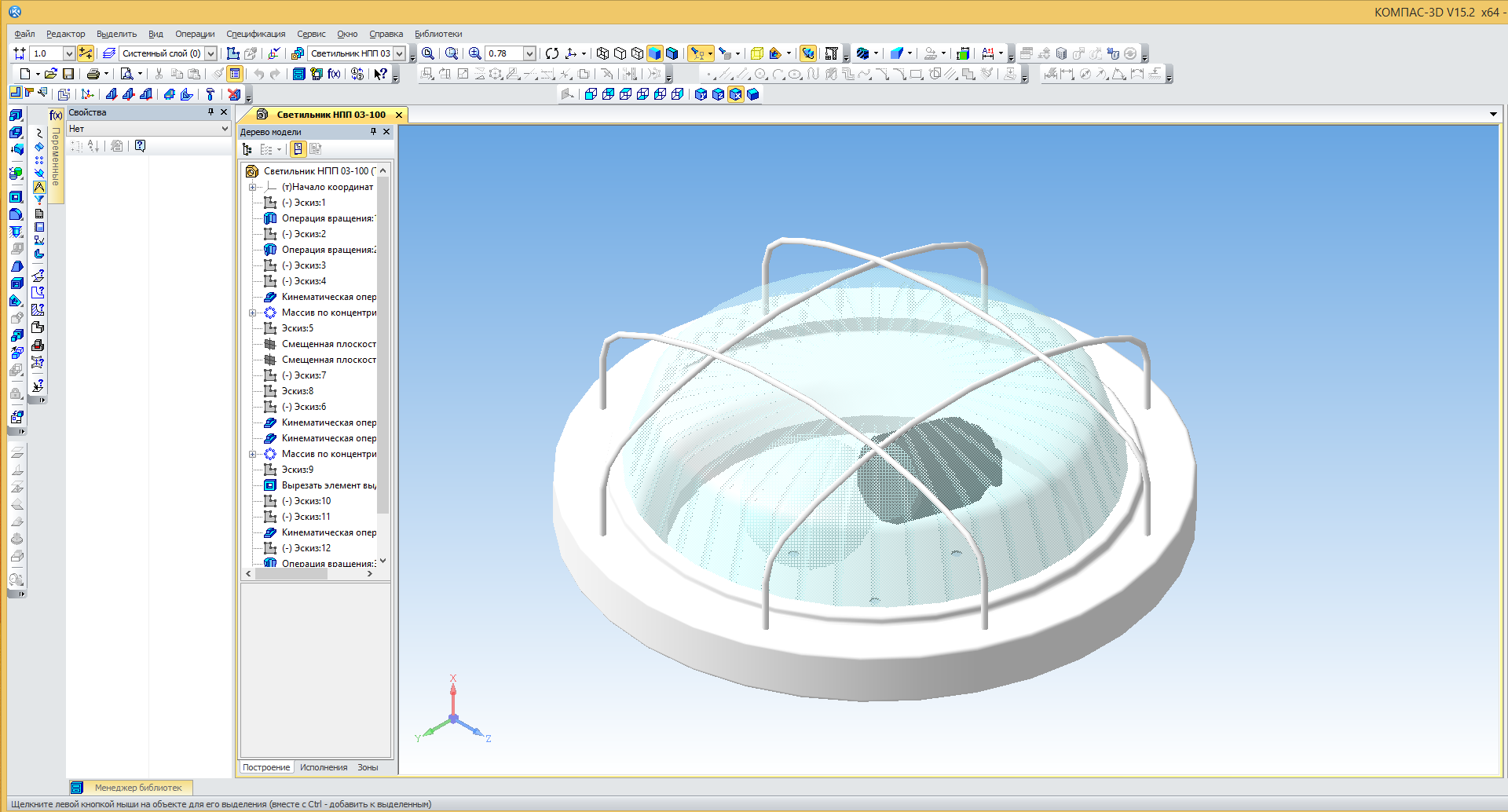Click the red-crossed cube icon in third toolbar row
The height and width of the screenshot is (812, 1508).
[x=234, y=94]
